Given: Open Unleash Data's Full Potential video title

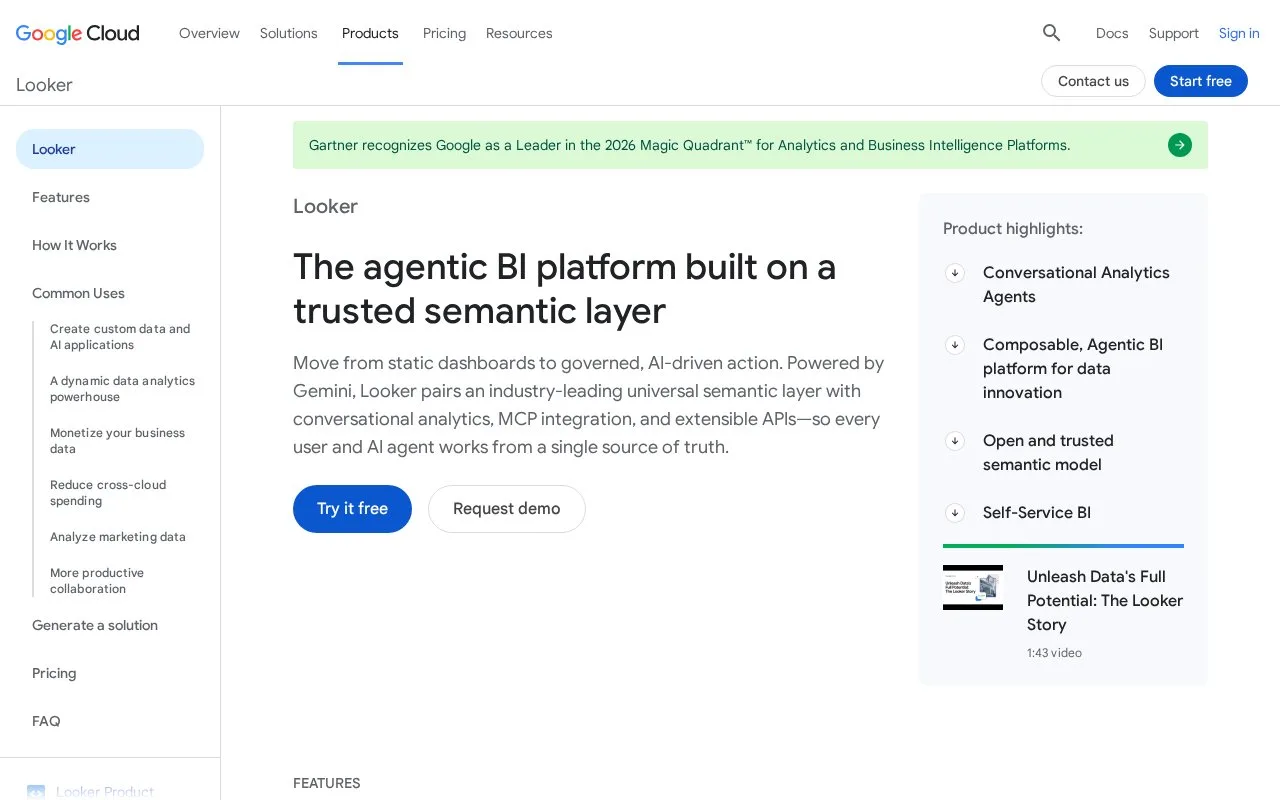Looking at the screenshot, I should pos(1105,600).
